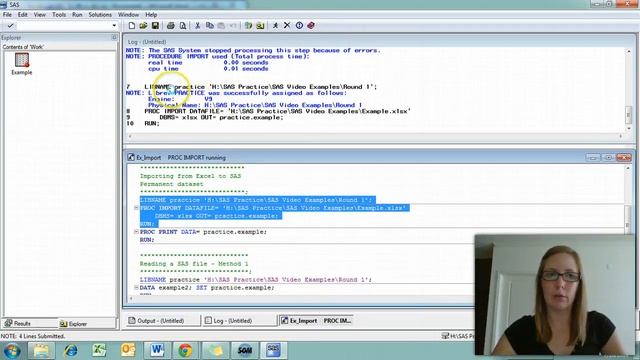The image size is (640, 360).
Task: Click 'Reading a SAS file - Method 1' comment
Action: coord(194,264)
